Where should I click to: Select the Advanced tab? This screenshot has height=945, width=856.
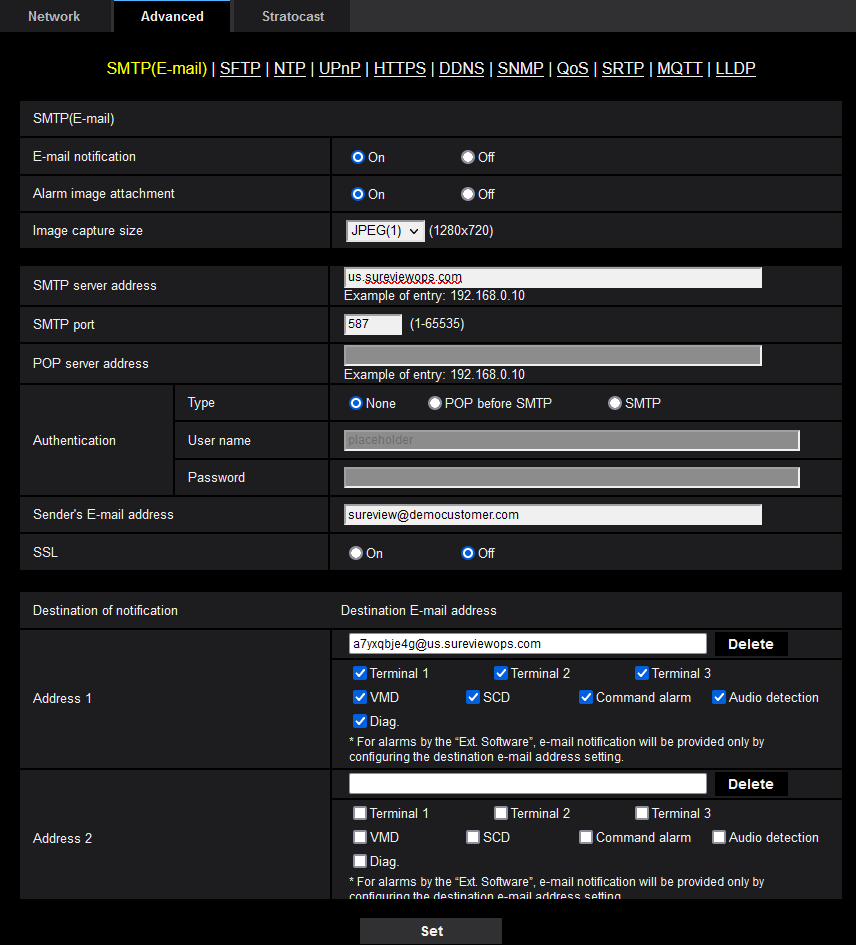[172, 16]
